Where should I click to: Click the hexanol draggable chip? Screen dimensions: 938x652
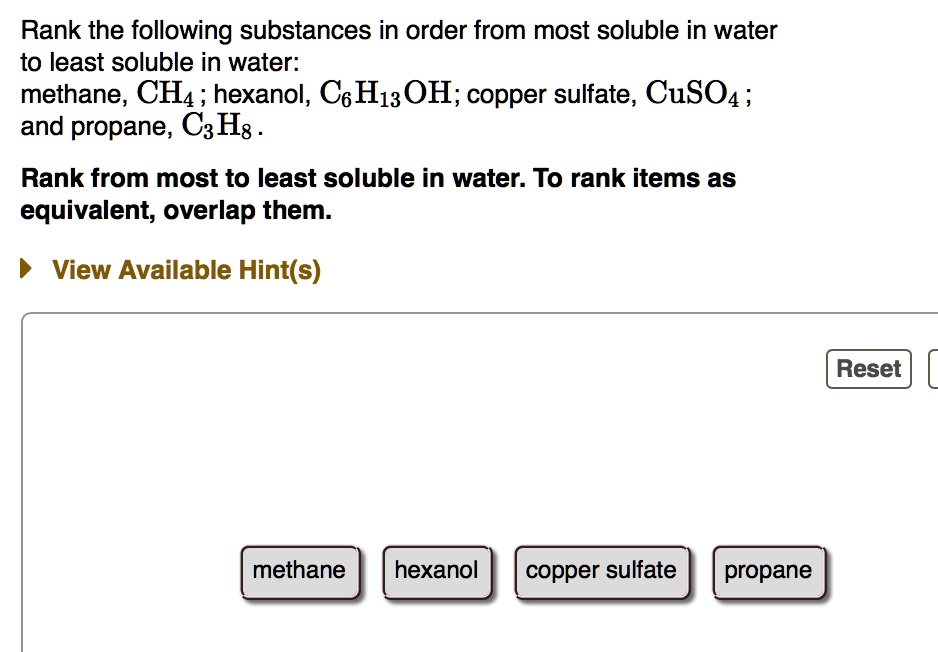436,571
